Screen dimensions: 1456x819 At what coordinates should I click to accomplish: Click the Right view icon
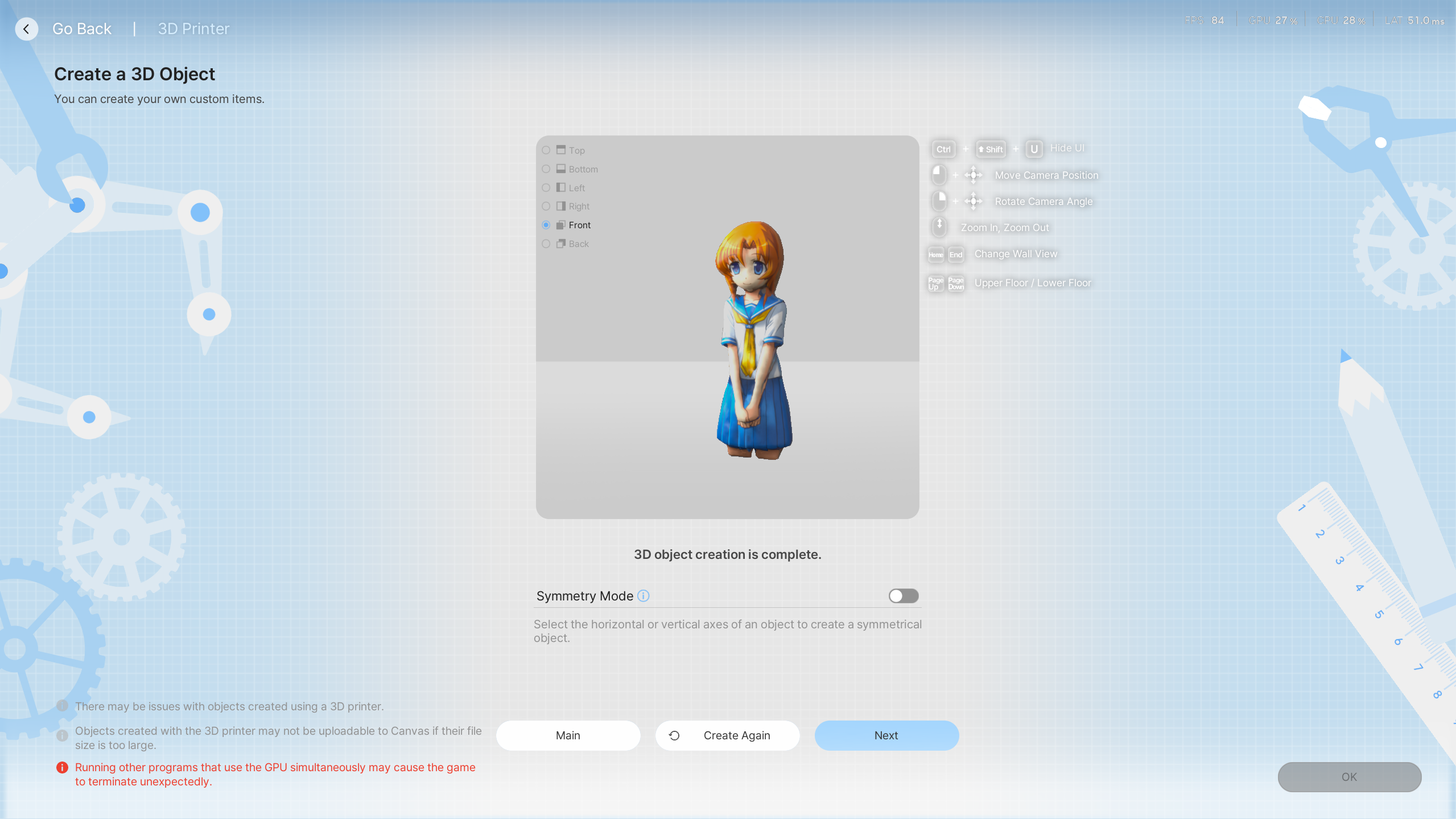(x=561, y=206)
